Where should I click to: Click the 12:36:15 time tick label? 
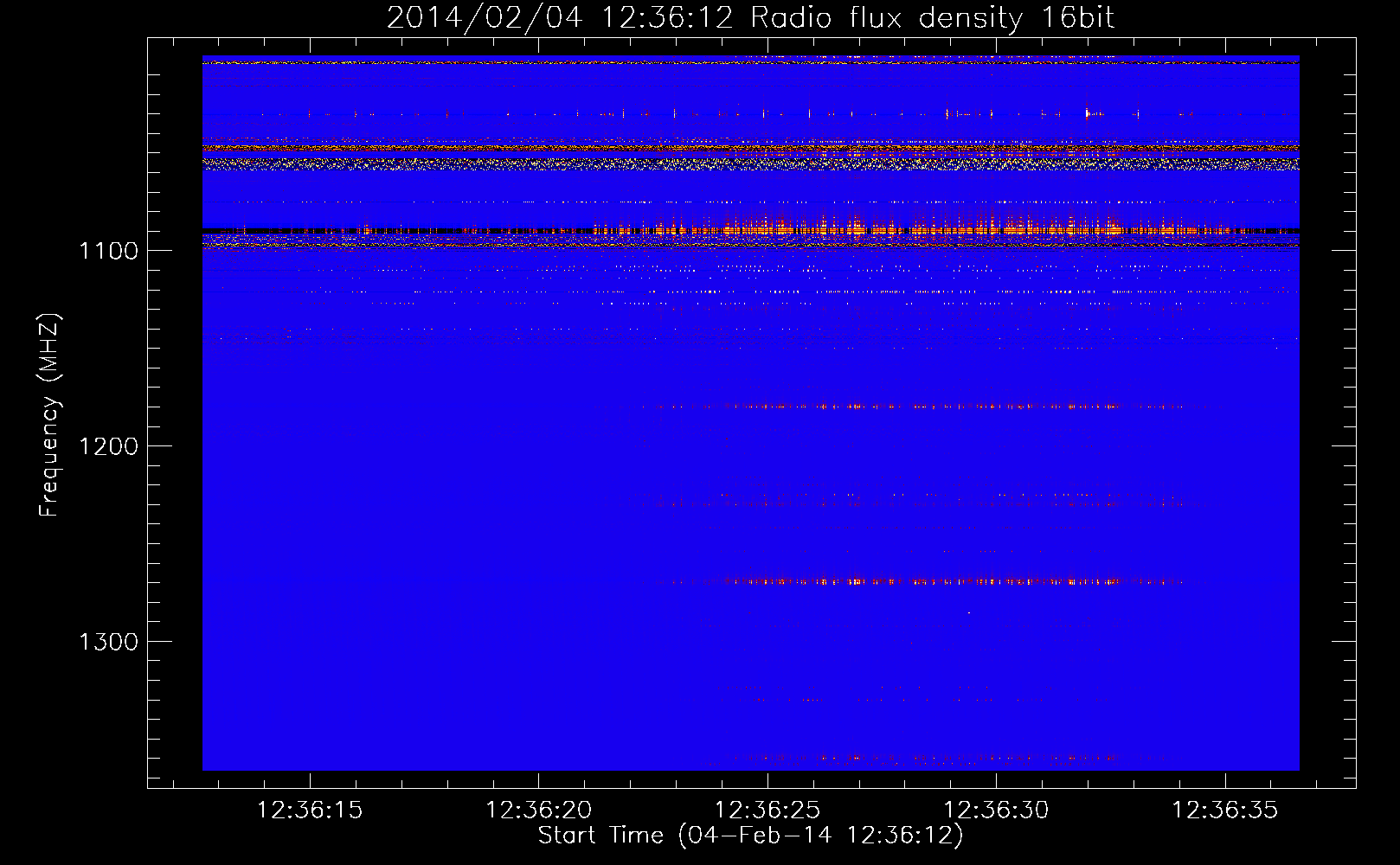point(310,811)
